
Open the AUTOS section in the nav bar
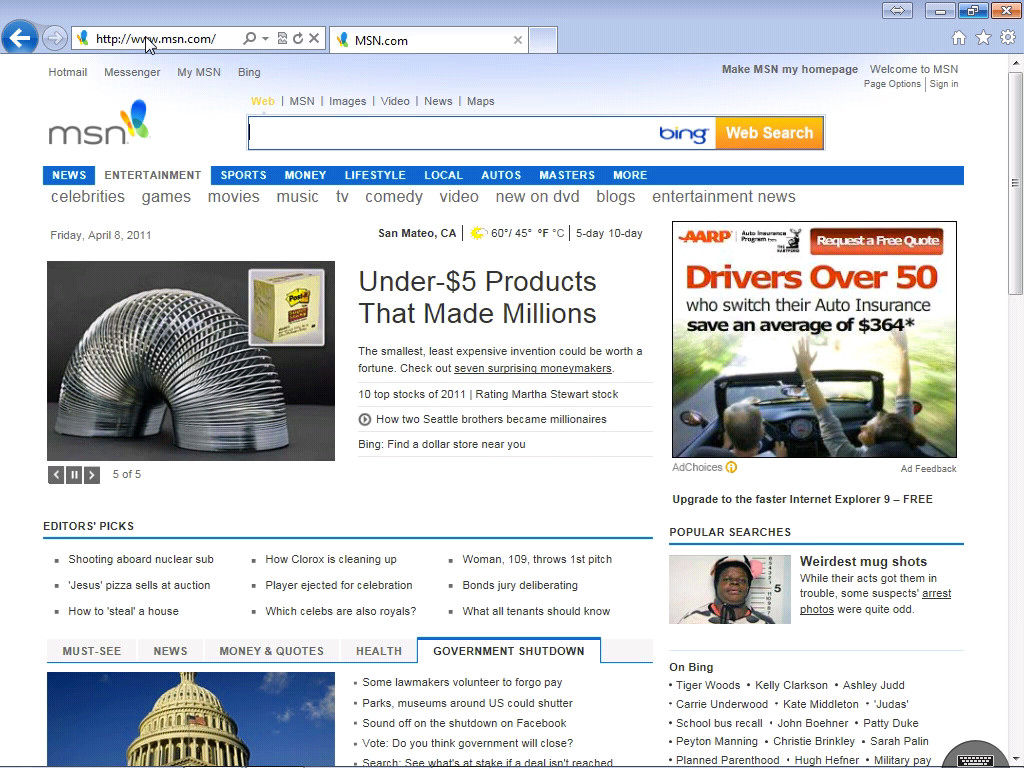pos(501,175)
